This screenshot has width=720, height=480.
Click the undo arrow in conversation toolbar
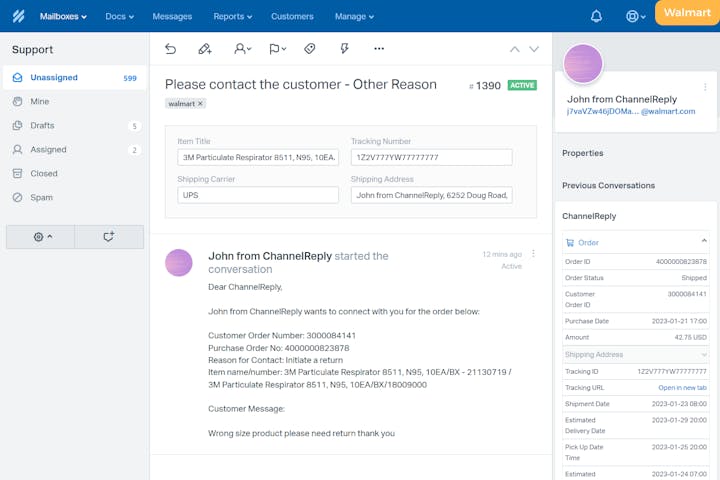171,48
